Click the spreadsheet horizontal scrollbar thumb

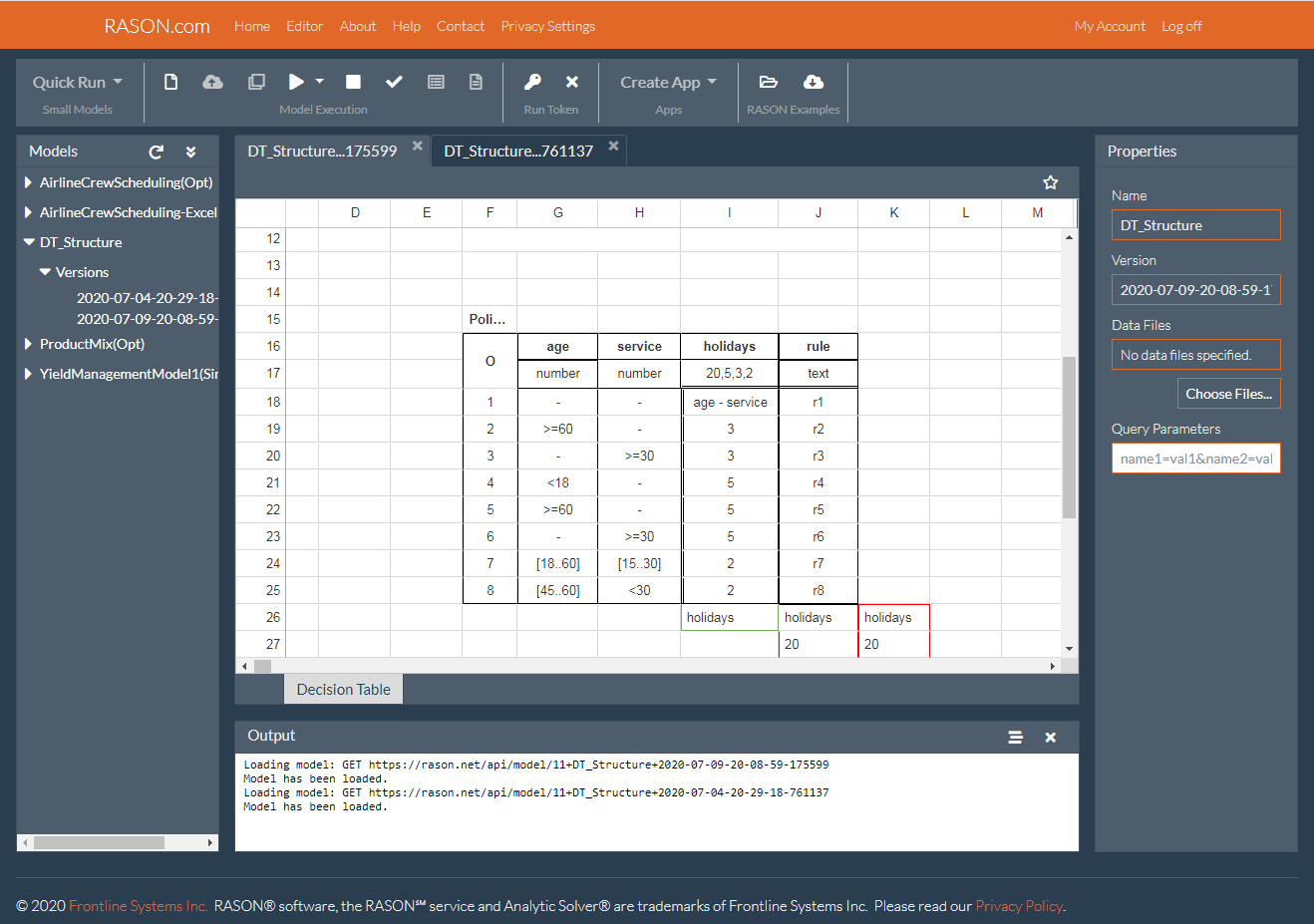263,666
